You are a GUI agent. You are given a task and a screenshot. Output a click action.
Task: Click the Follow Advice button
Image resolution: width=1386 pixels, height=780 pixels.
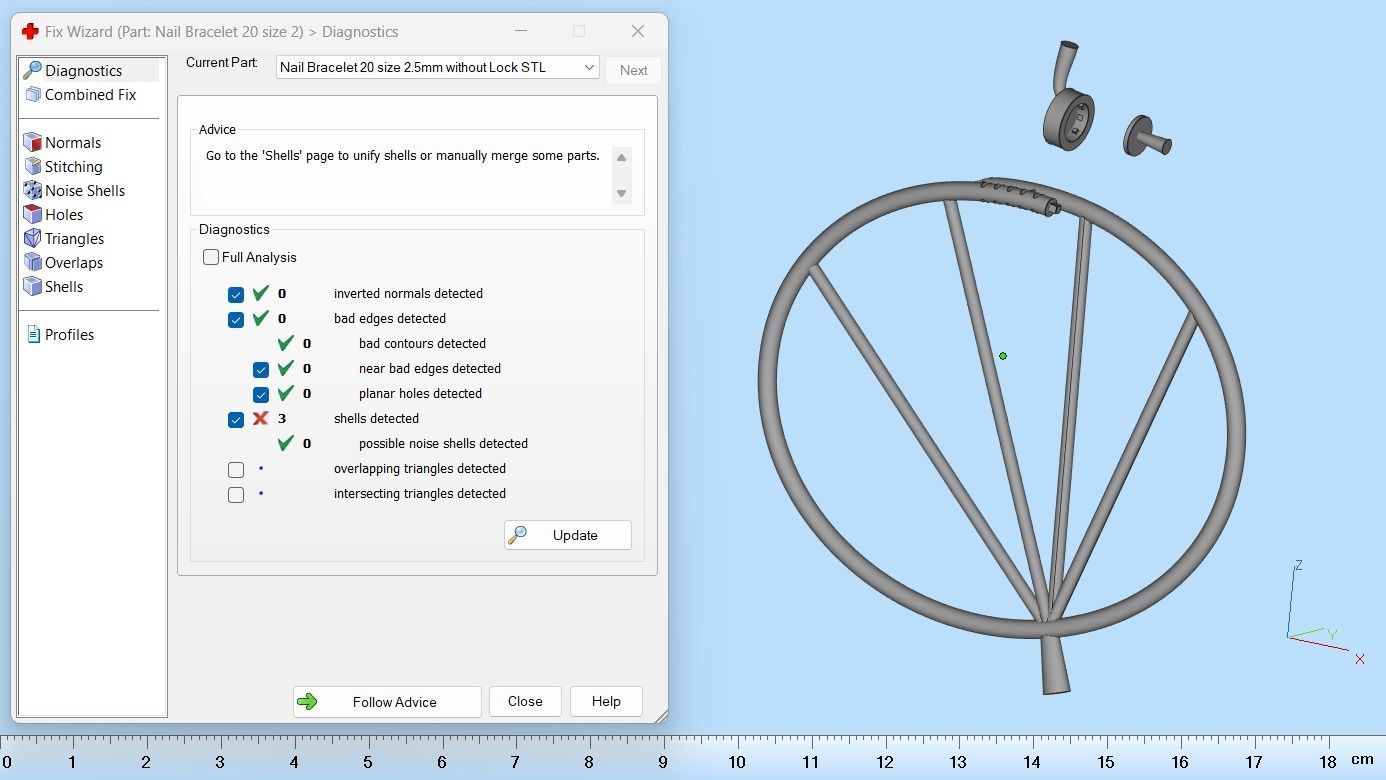click(387, 702)
